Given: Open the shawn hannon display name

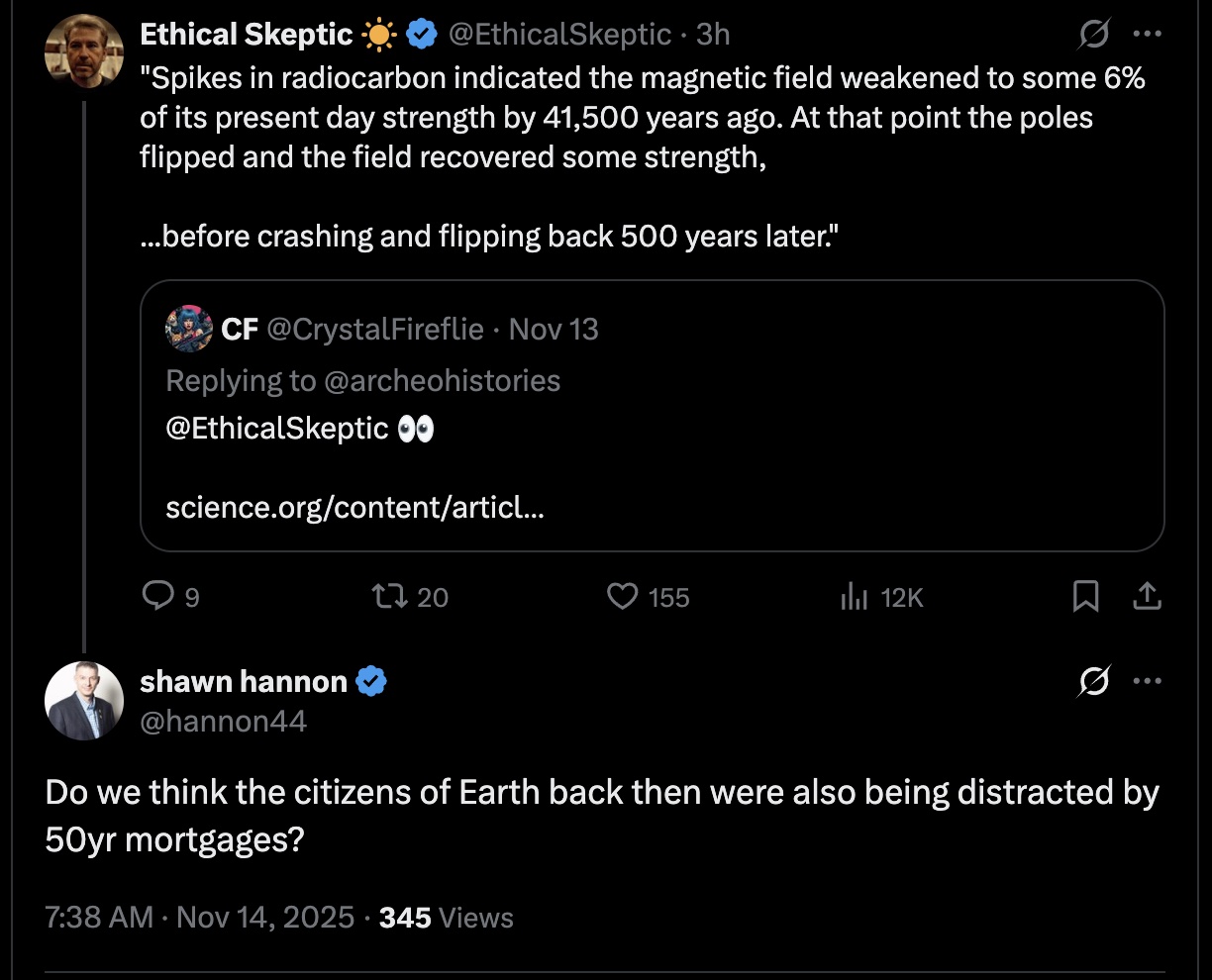Looking at the screenshot, I should (244, 682).
